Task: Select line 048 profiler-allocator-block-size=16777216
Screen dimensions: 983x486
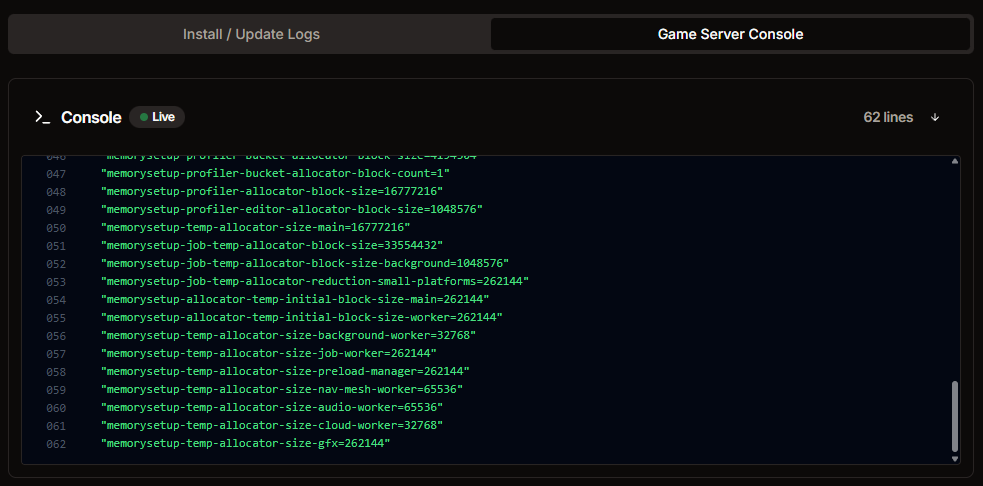Action: pyautogui.click(x=272, y=191)
